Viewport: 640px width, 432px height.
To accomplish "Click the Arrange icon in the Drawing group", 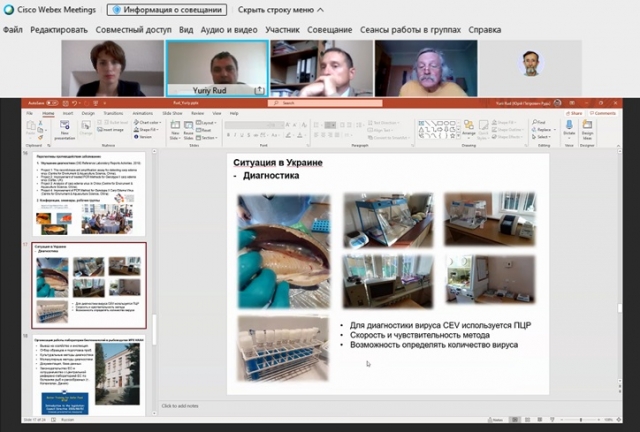I will pyautogui.click(x=467, y=129).
